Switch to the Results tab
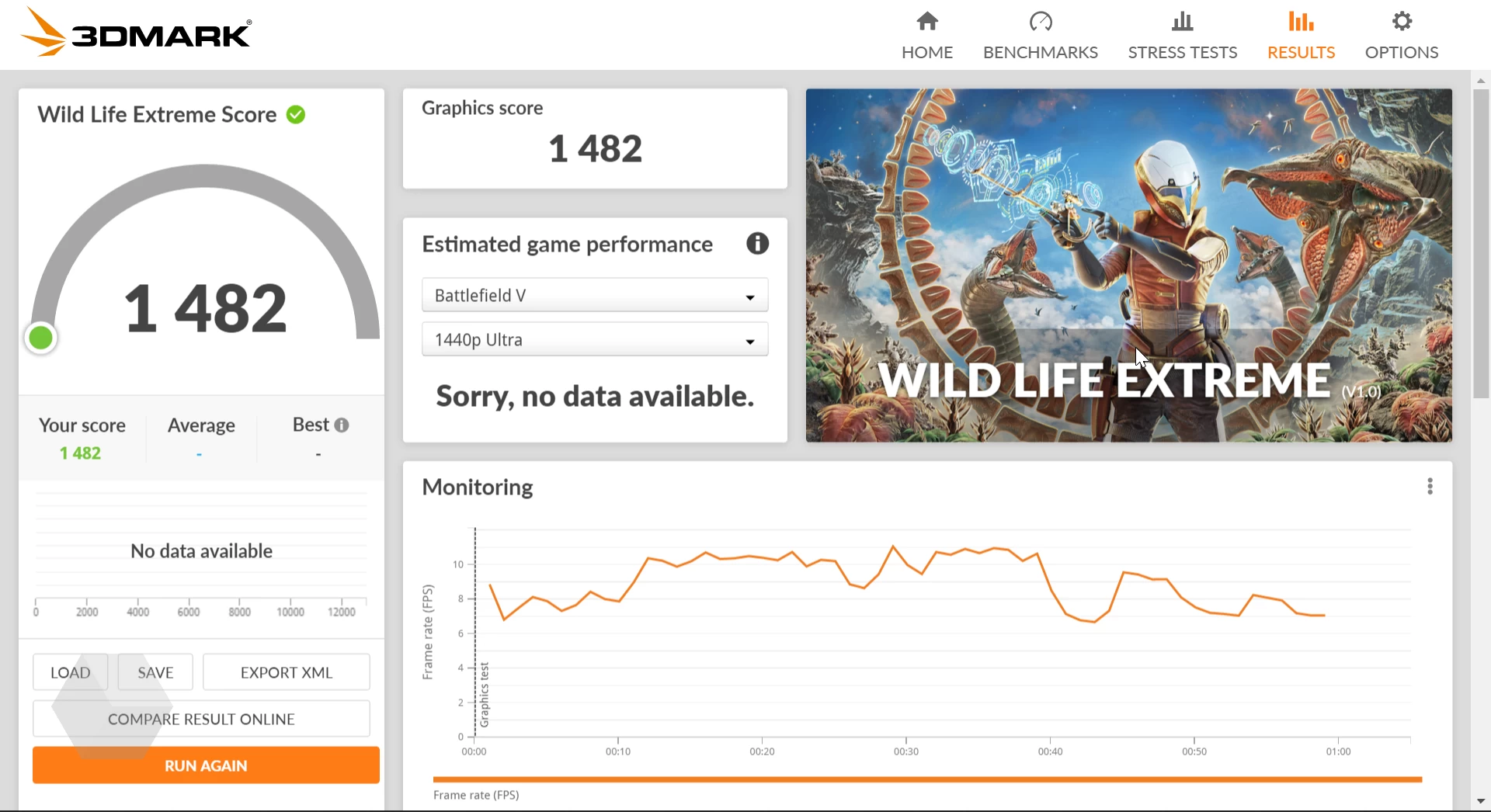The image size is (1491, 812). tap(1301, 52)
